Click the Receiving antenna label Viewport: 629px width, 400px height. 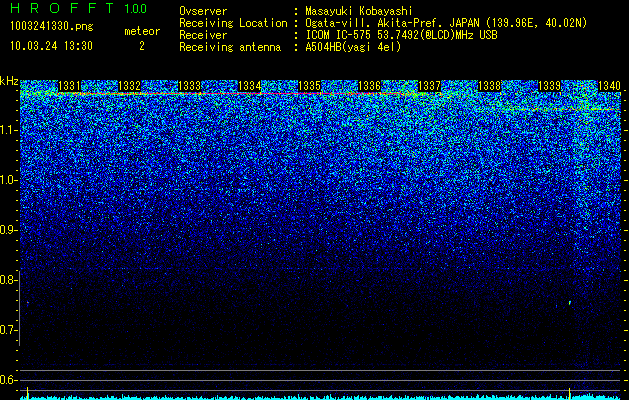[230, 47]
